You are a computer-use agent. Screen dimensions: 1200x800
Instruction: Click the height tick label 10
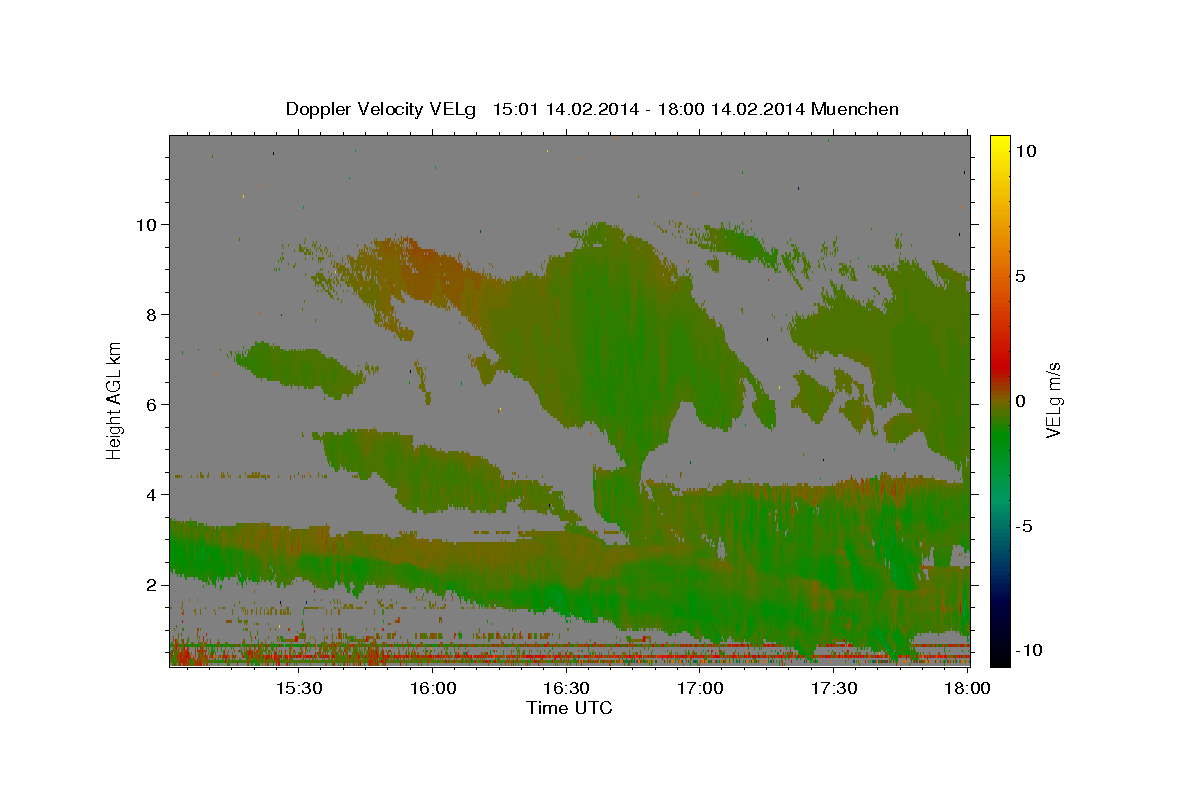[x=147, y=225]
